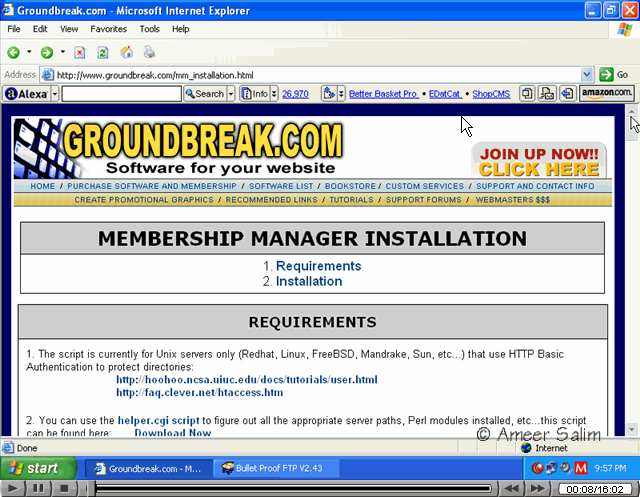The width and height of the screenshot is (640, 497).
Task: Go forward with the green Forward arrow
Action: click(47, 52)
